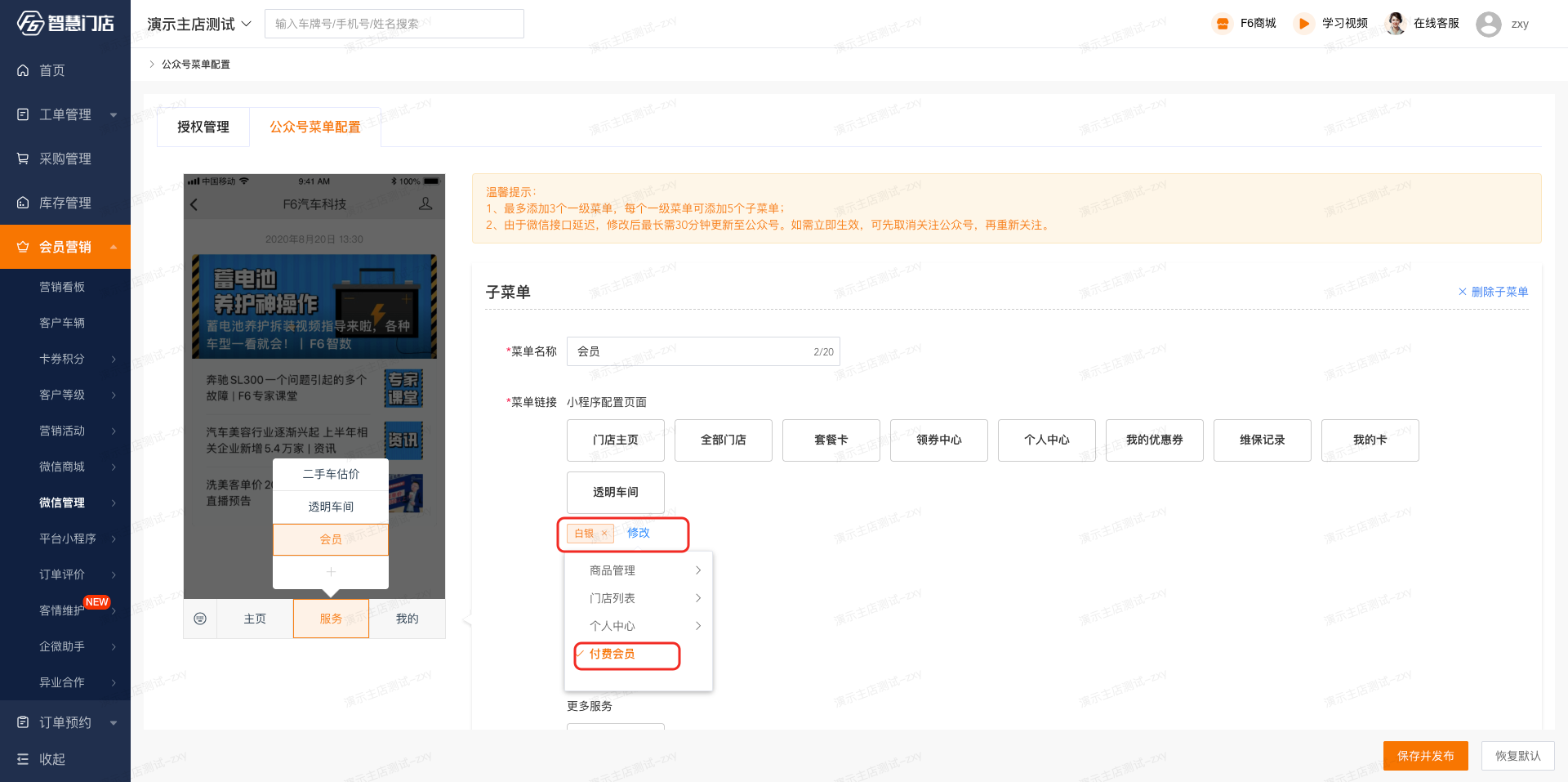Select phone menu 我的 tab

point(407,619)
